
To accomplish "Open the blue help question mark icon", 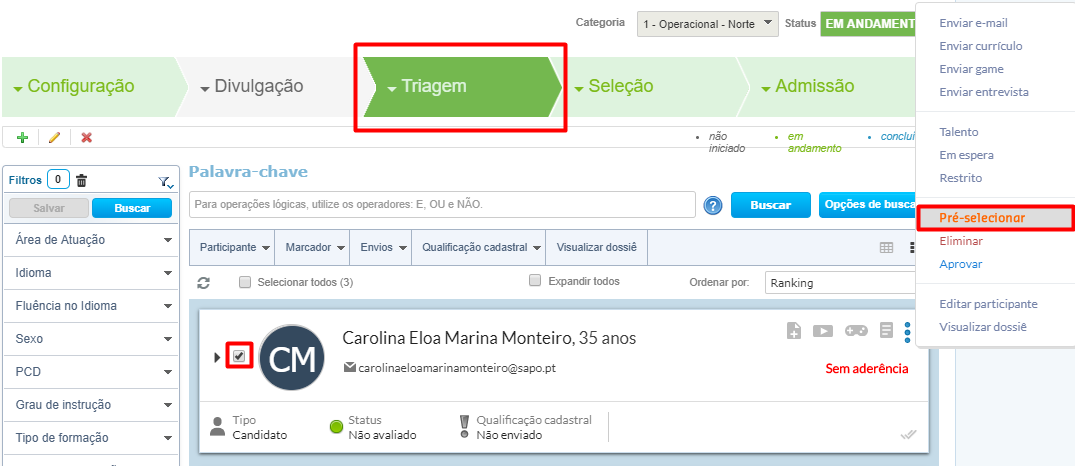I will pyautogui.click(x=713, y=206).
